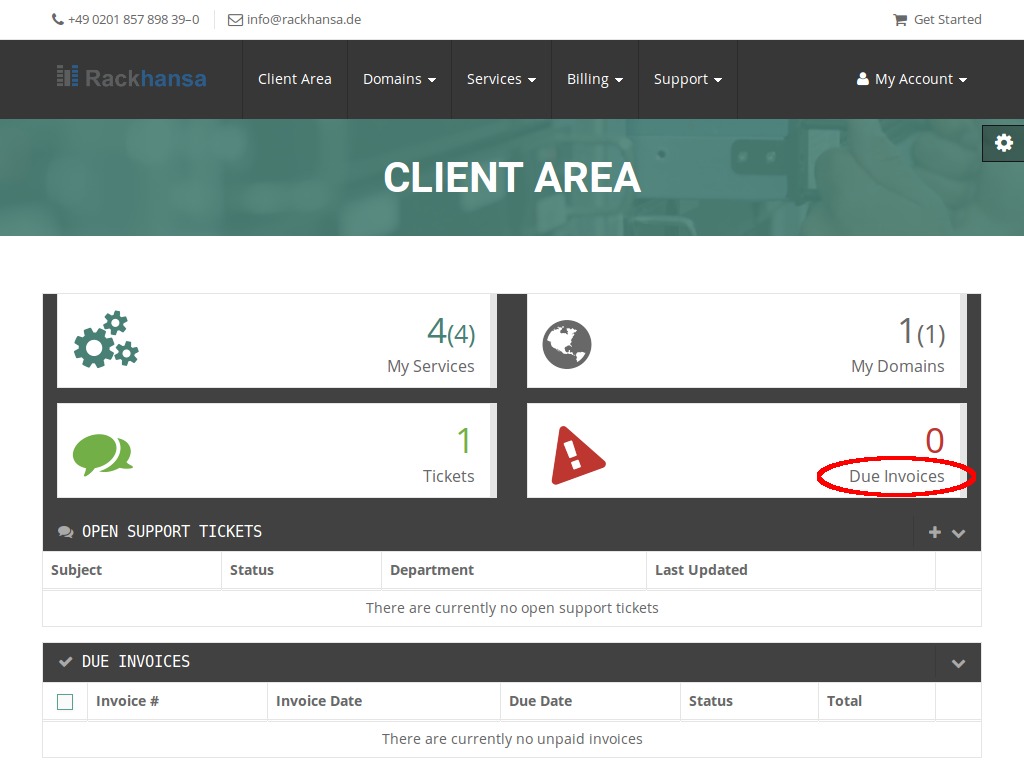Viewport: 1024px width, 768px height.
Task: Open My Services label link
Action: click(x=430, y=366)
